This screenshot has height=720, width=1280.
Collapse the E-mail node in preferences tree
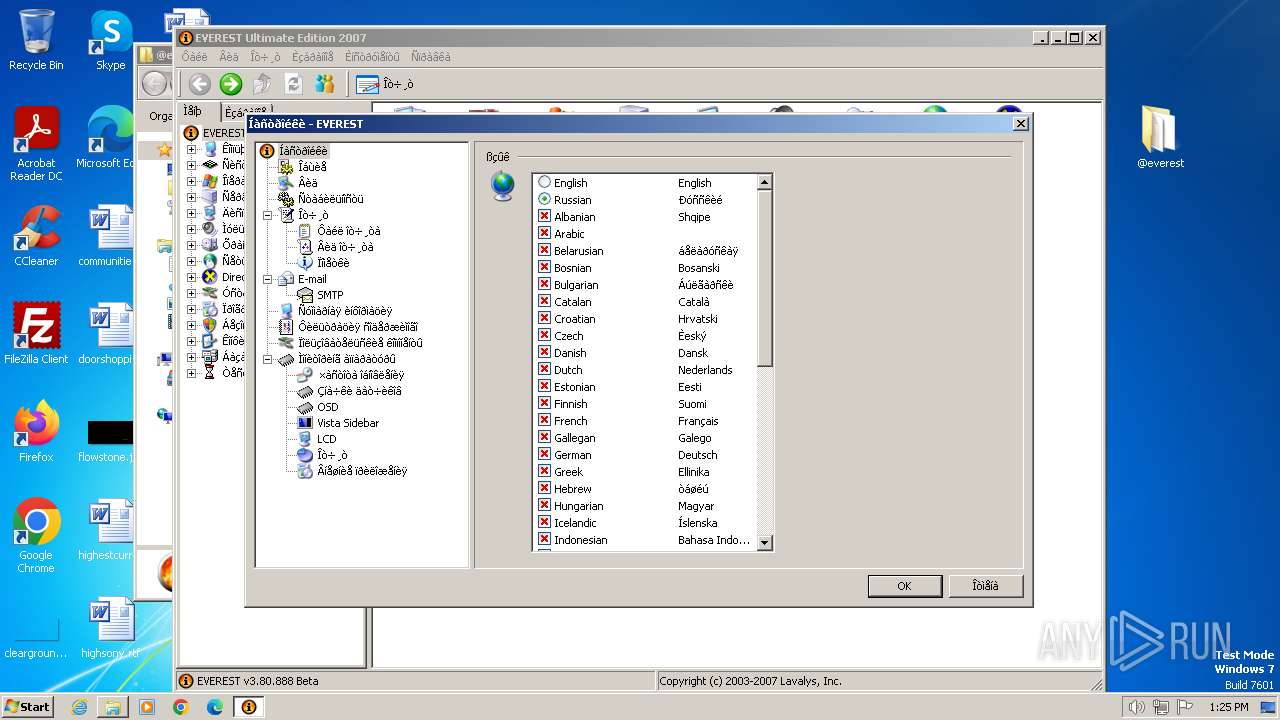pyautogui.click(x=268, y=279)
